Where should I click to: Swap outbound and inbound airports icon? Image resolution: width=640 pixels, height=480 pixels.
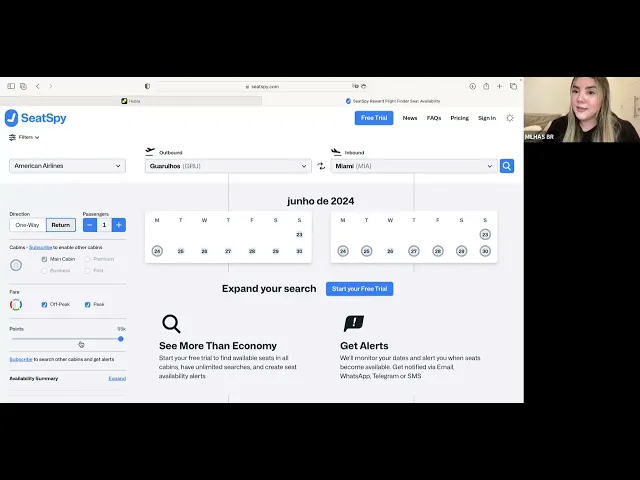pyautogui.click(x=321, y=166)
